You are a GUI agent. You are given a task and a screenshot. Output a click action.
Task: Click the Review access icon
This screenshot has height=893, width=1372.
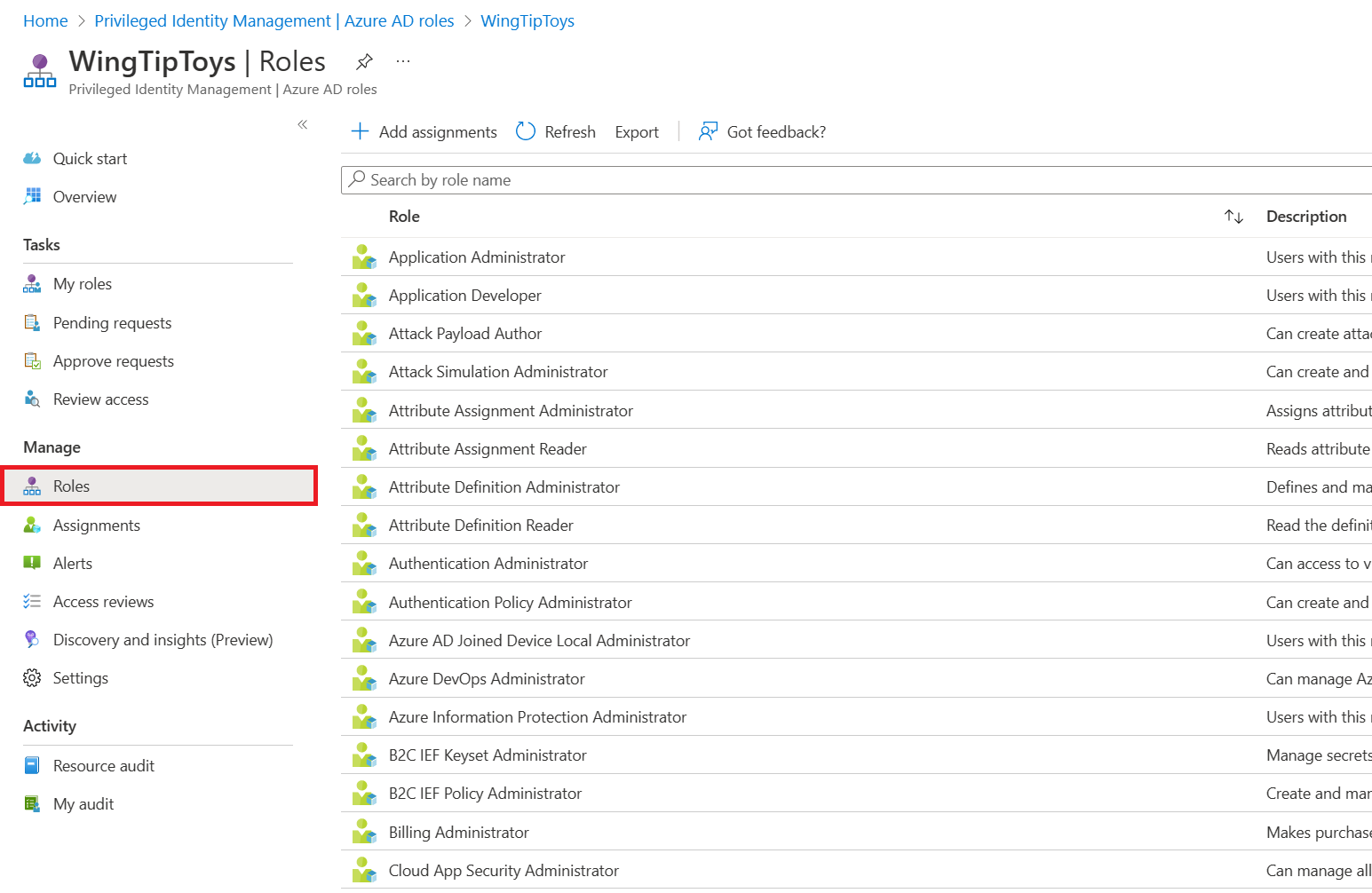coord(32,399)
